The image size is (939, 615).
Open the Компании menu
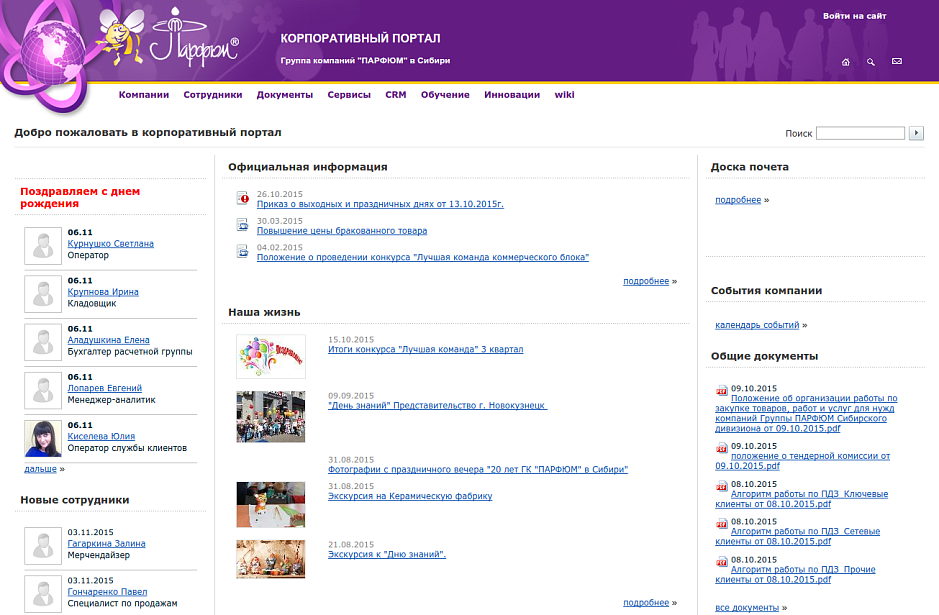pos(144,95)
